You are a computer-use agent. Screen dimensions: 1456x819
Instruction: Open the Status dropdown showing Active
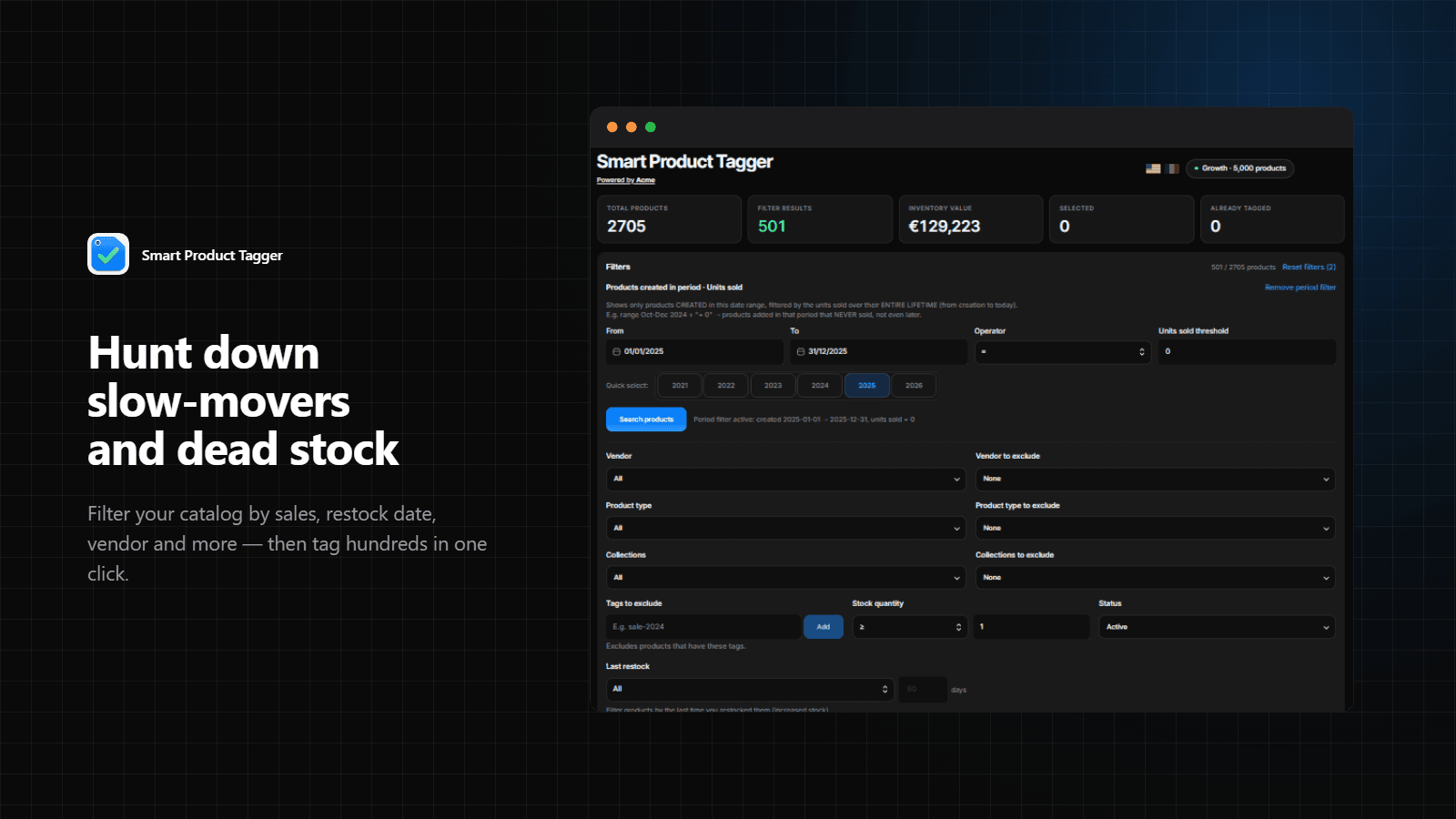tap(1217, 627)
